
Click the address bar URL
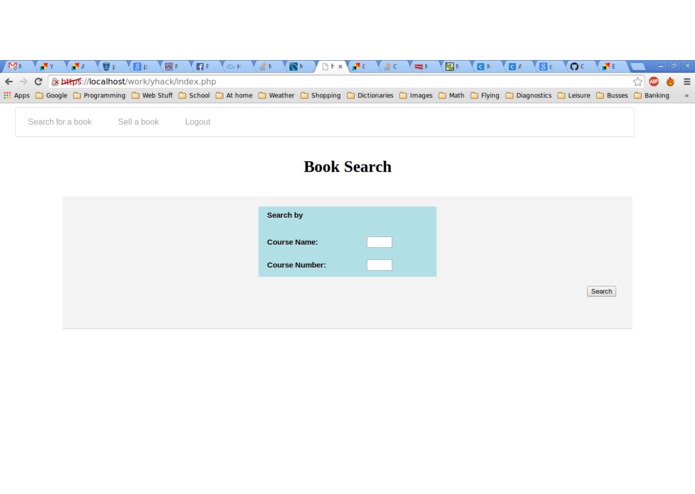[139, 82]
